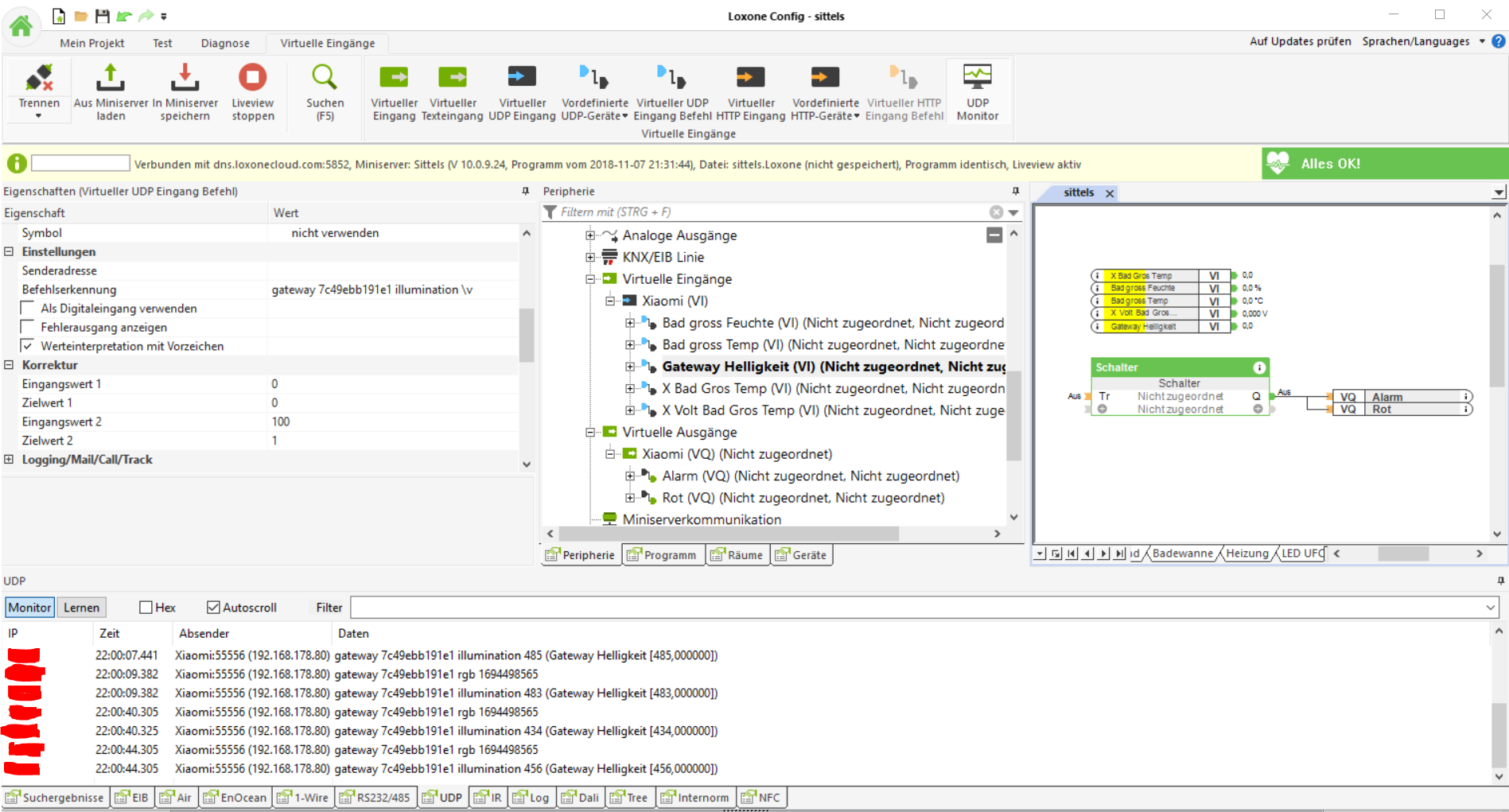
Task: Click the Lernen button
Action: (81, 608)
